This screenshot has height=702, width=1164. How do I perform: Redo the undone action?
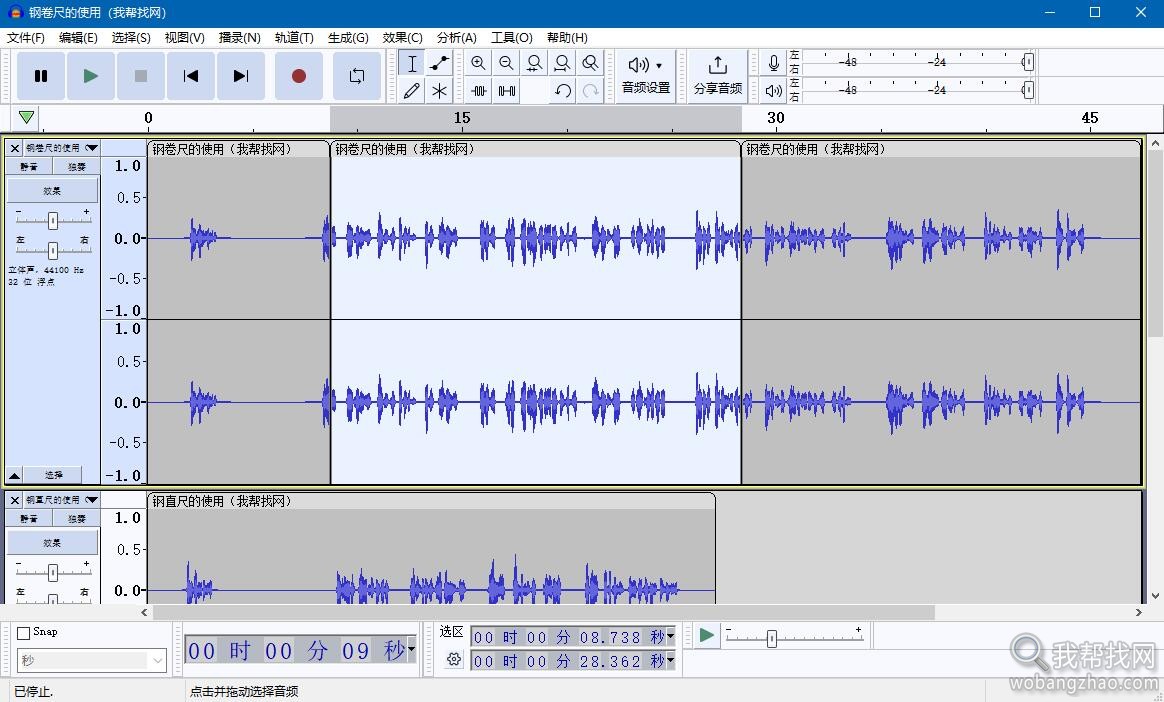coord(590,91)
